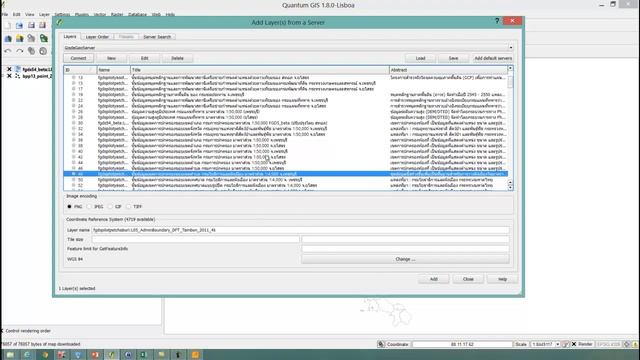Open the Database menu
This screenshot has height=360, width=640.
(138, 14)
